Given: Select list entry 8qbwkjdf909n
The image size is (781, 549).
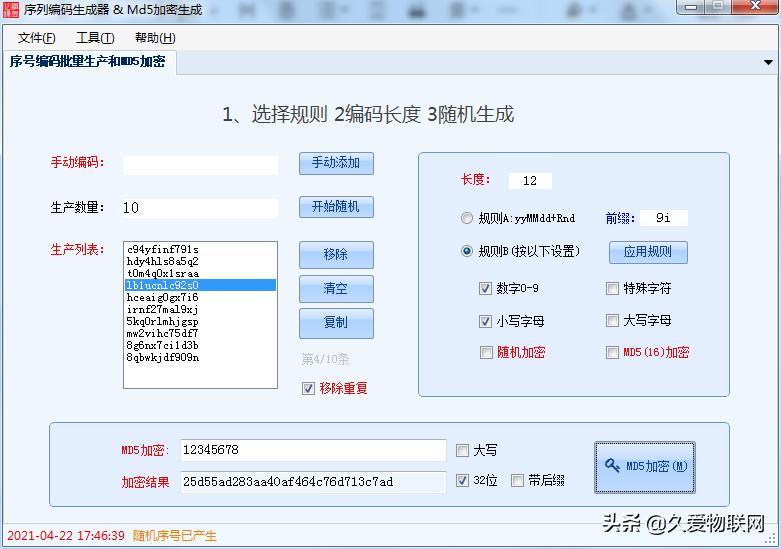Looking at the screenshot, I should pos(200,357).
